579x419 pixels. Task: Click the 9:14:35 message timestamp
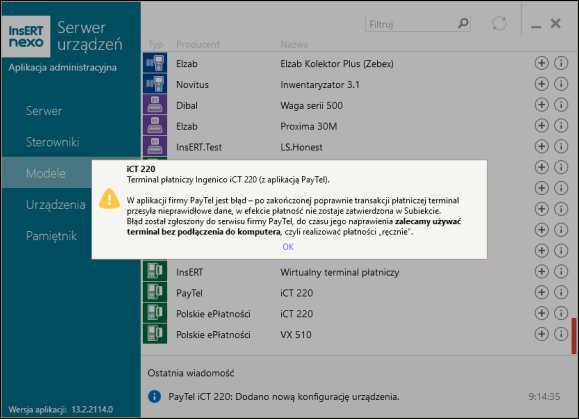(544, 396)
